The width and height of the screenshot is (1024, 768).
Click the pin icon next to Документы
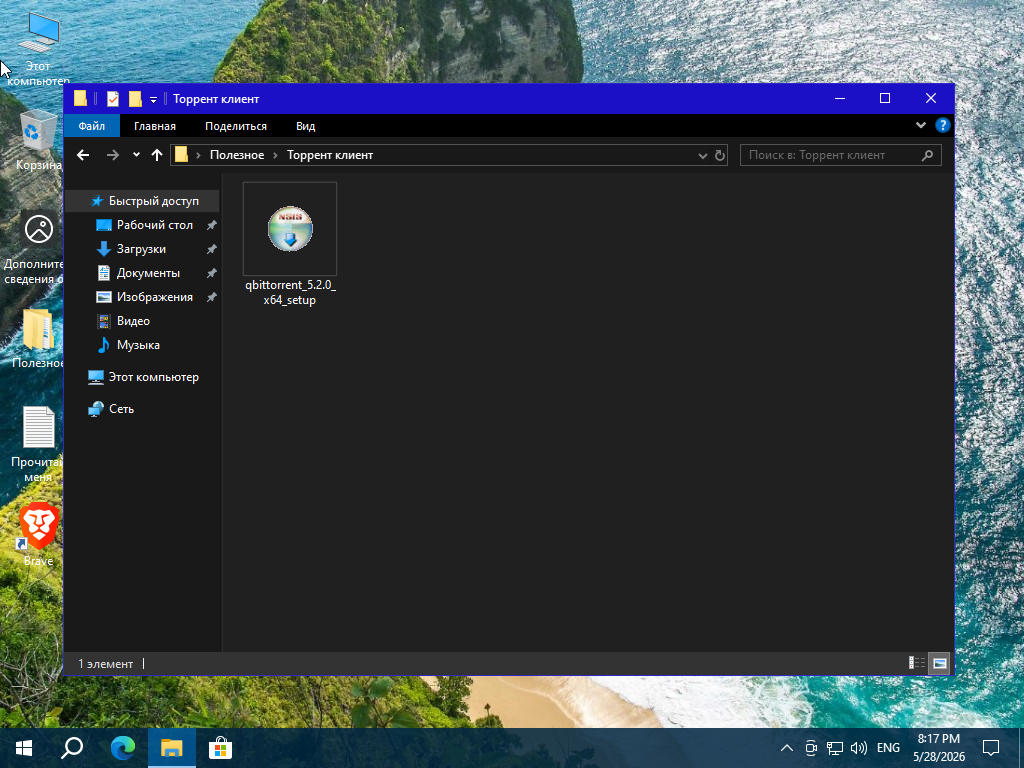pyautogui.click(x=212, y=273)
